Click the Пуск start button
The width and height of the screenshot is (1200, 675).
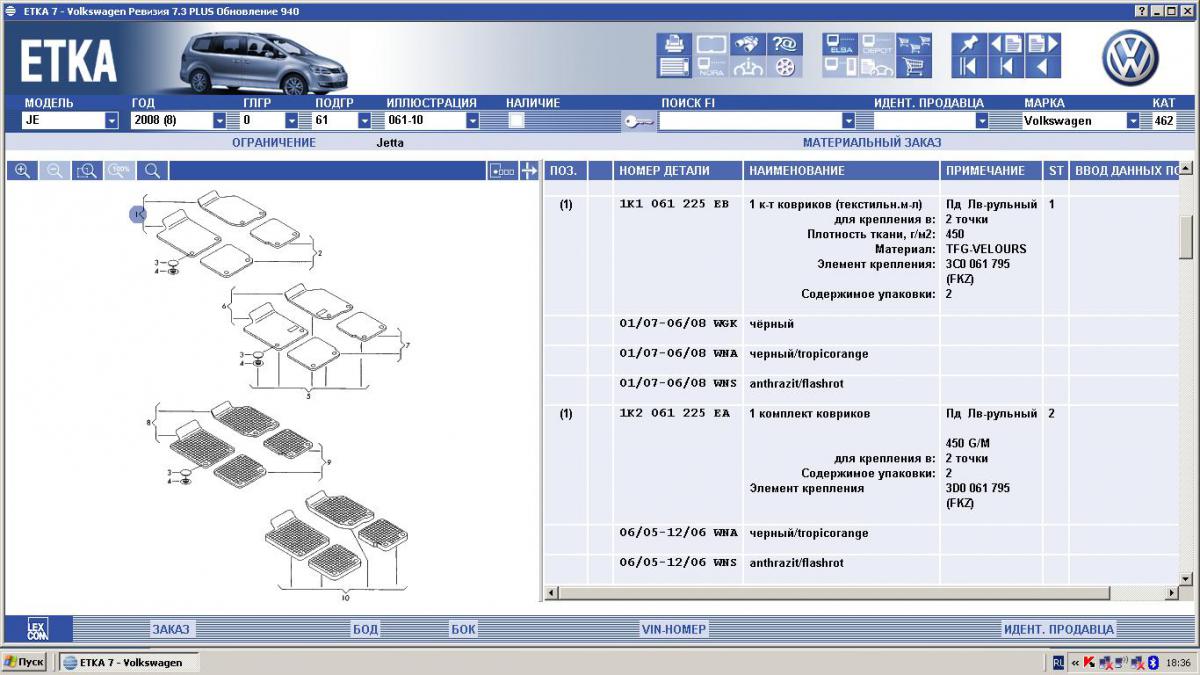[x=24, y=662]
